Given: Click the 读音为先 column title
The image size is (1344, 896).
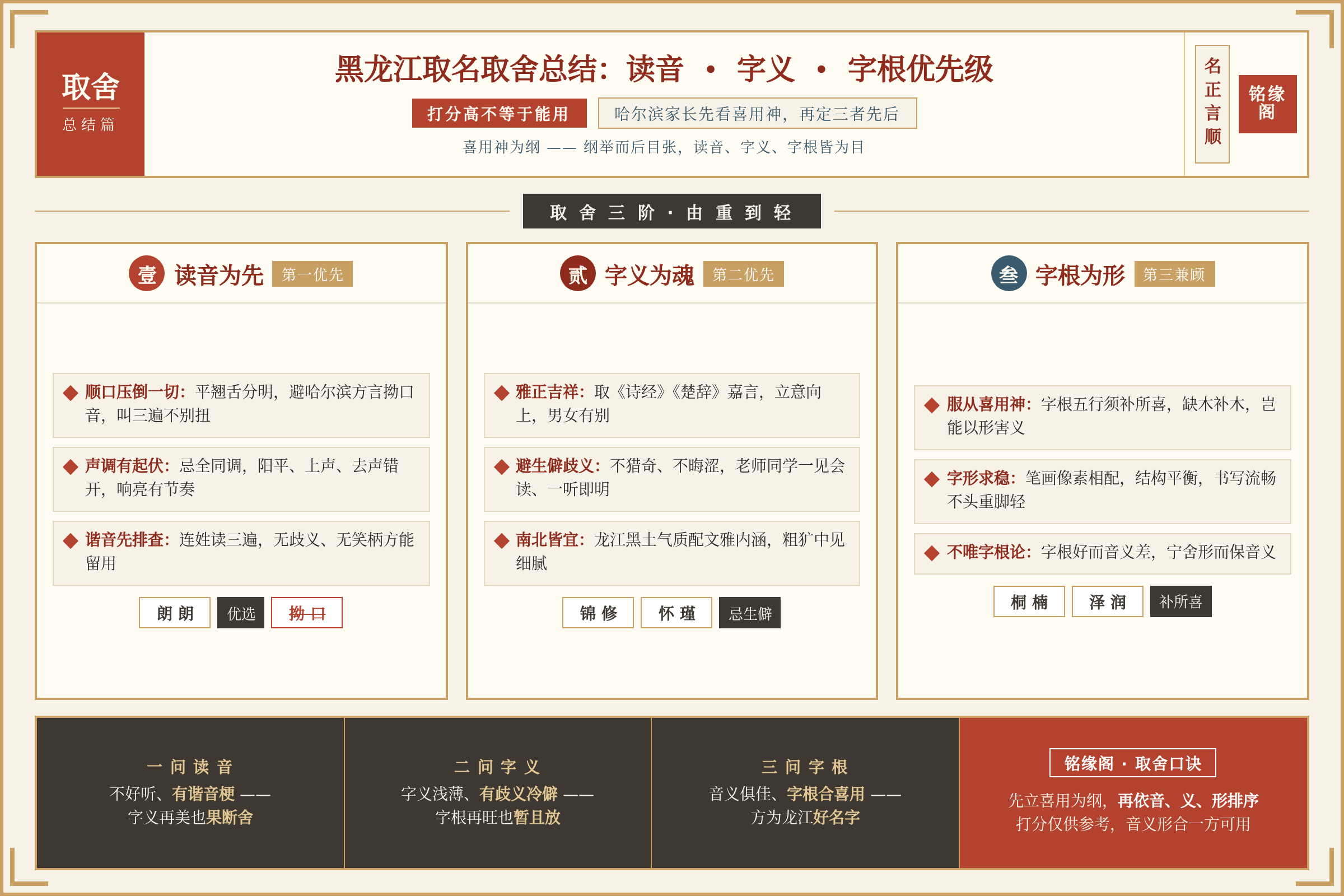Looking at the screenshot, I should pyautogui.click(x=219, y=275).
